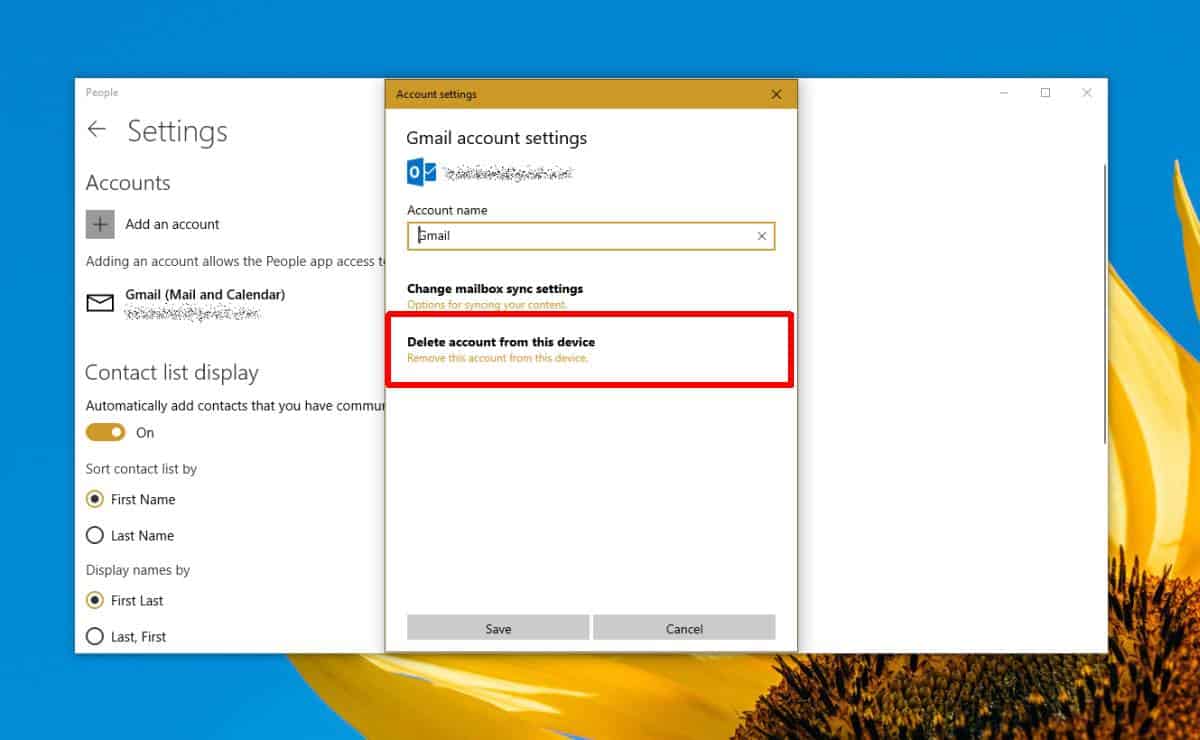
Task: Select First Name sort option
Action: coord(95,499)
